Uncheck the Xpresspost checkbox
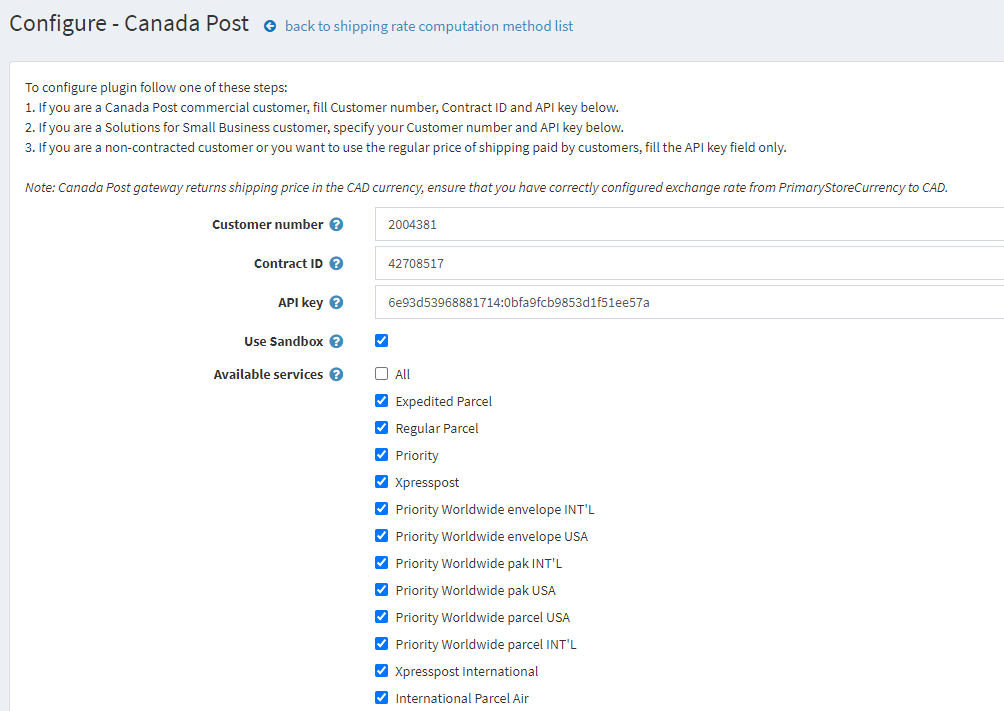This screenshot has height=711, width=1004. tap(382, 481)
